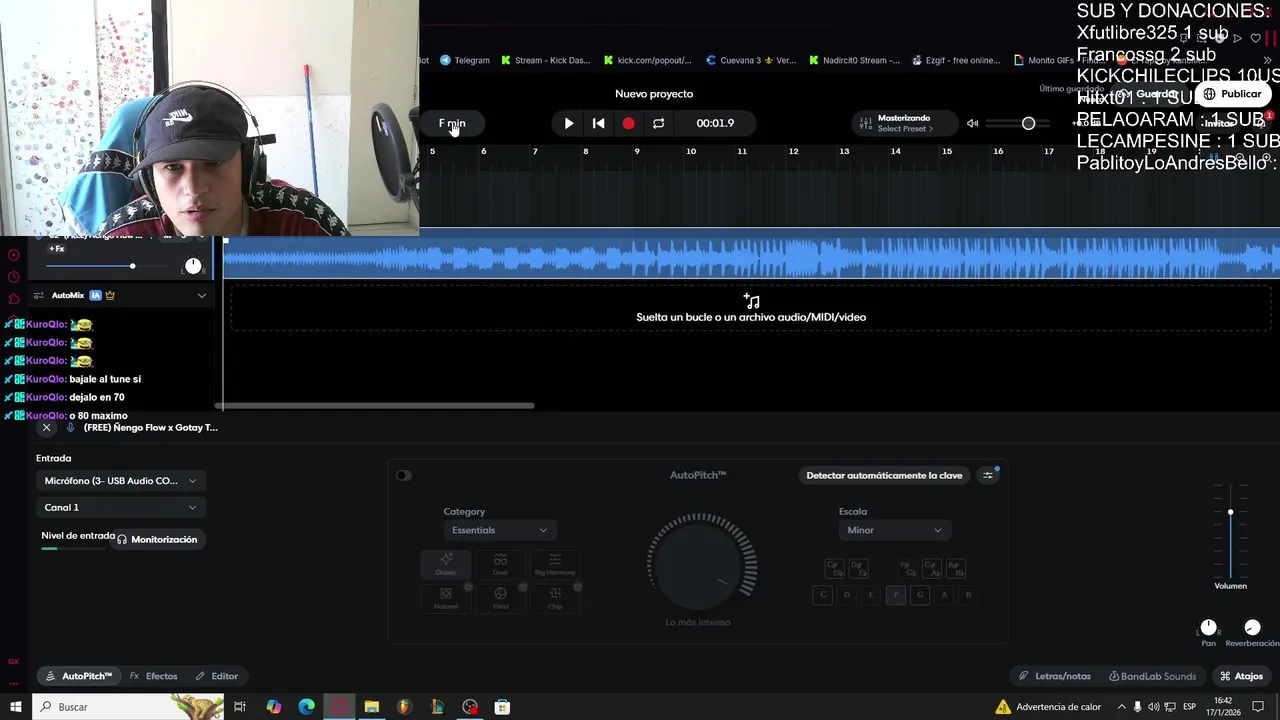Expand the AutoMix panel chevron
This screenshot has height=720, width=1280.
click(202, 296)
